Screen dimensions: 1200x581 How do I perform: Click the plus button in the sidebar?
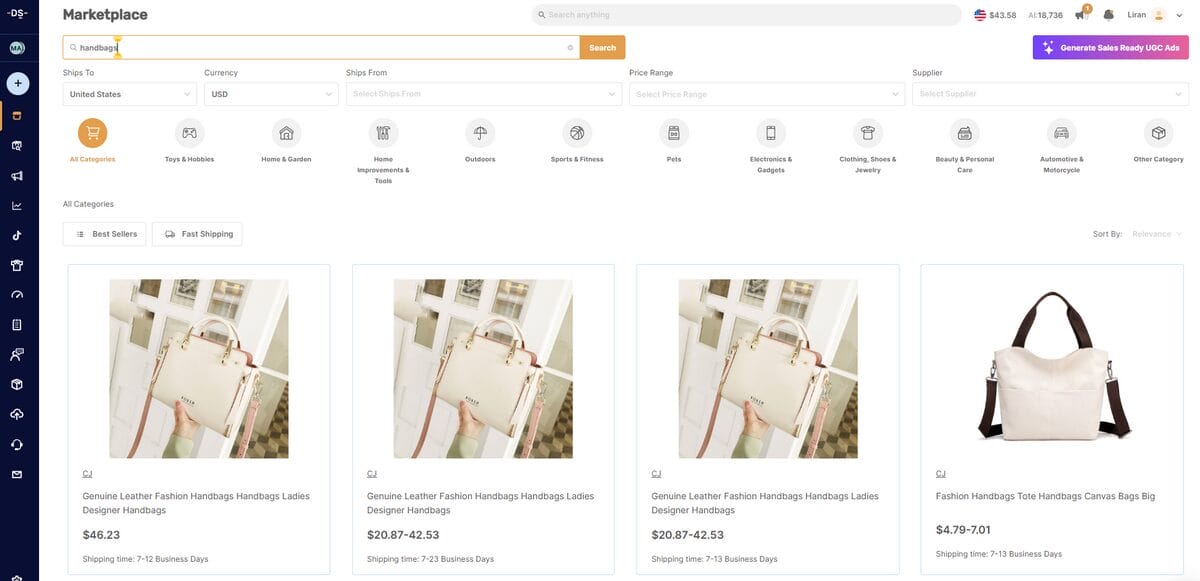click(18, 83)
